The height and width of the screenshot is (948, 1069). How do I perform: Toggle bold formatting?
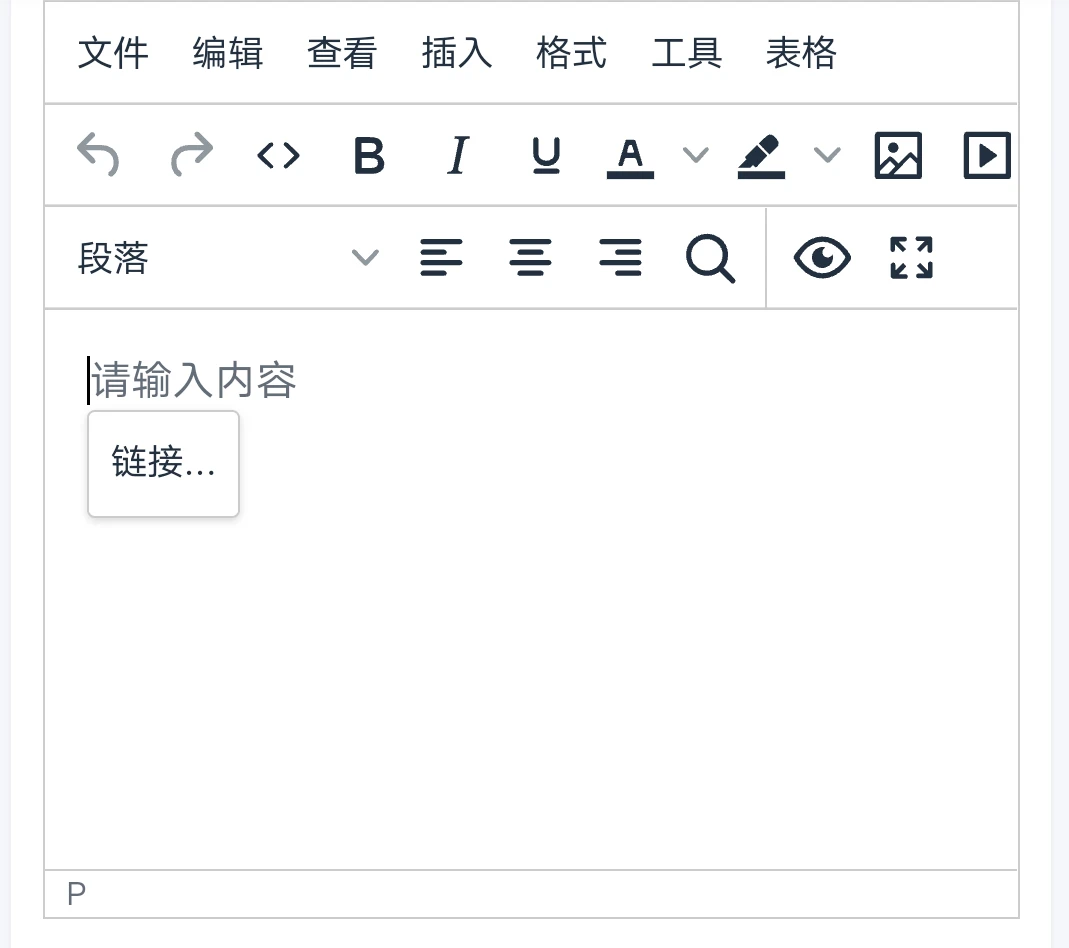pos(369,155)
